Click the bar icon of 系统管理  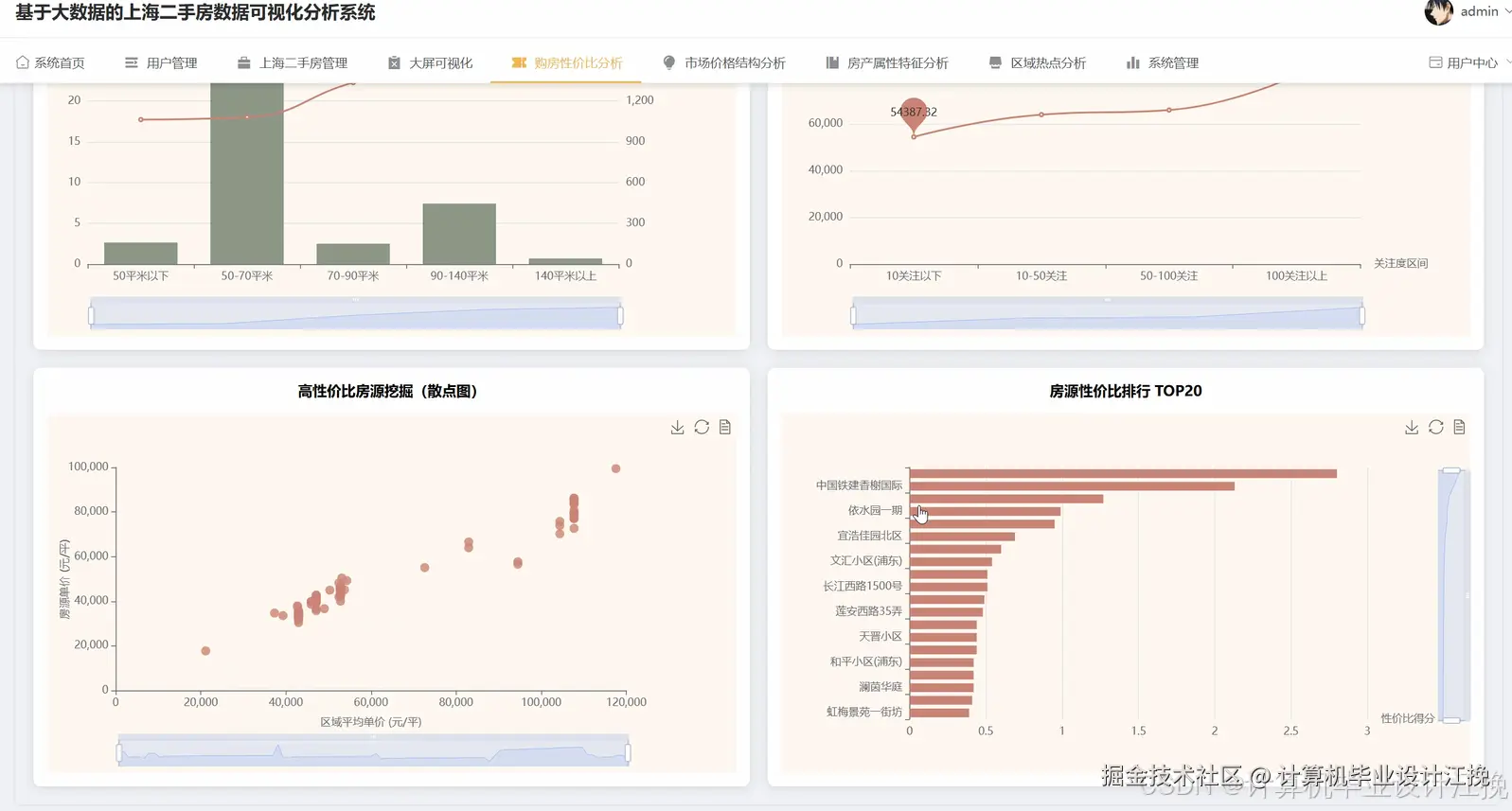1132,62
